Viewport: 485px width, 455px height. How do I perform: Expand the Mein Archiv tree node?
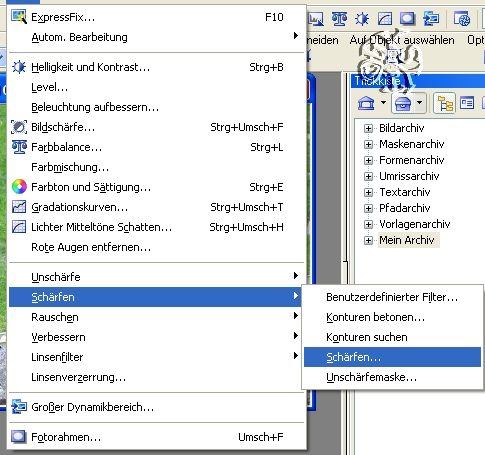(x=368, y=240)
